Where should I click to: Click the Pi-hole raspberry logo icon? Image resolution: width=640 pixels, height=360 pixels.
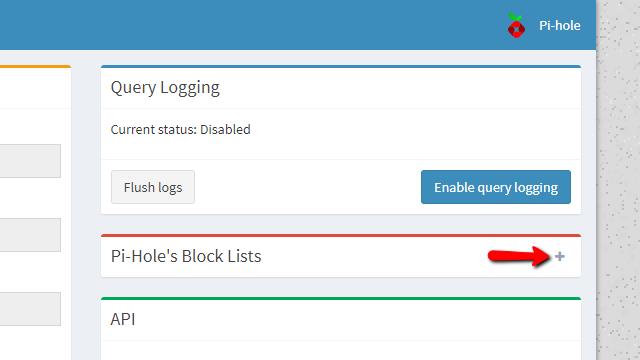point(516,25)
